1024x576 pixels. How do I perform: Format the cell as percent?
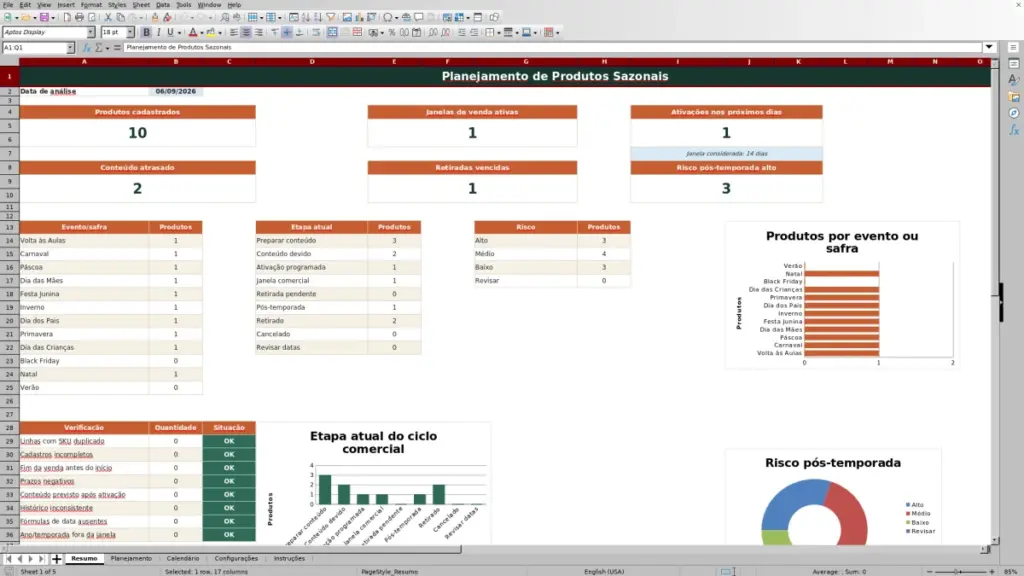392,33
